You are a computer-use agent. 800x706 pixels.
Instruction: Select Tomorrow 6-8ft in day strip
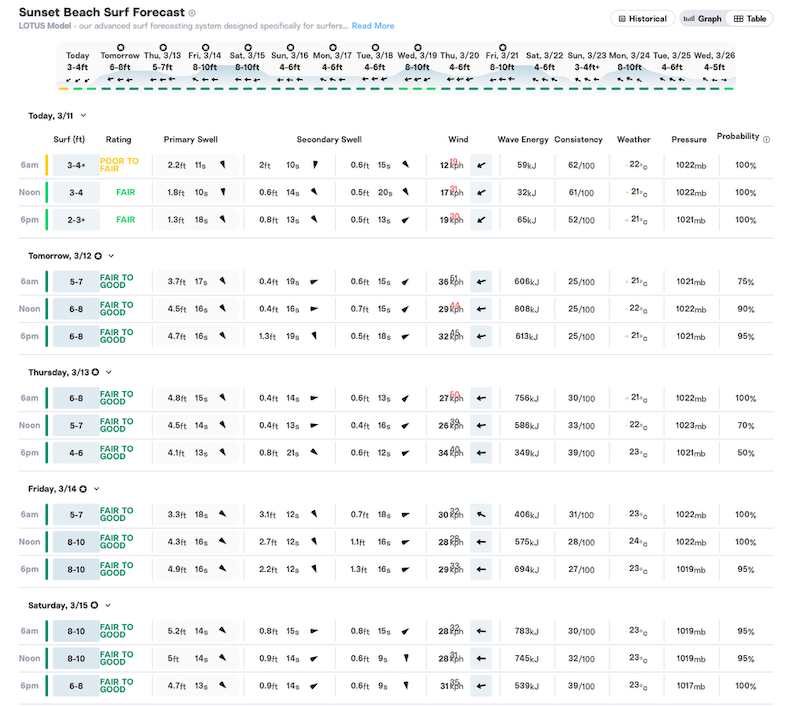click(120, 65)
